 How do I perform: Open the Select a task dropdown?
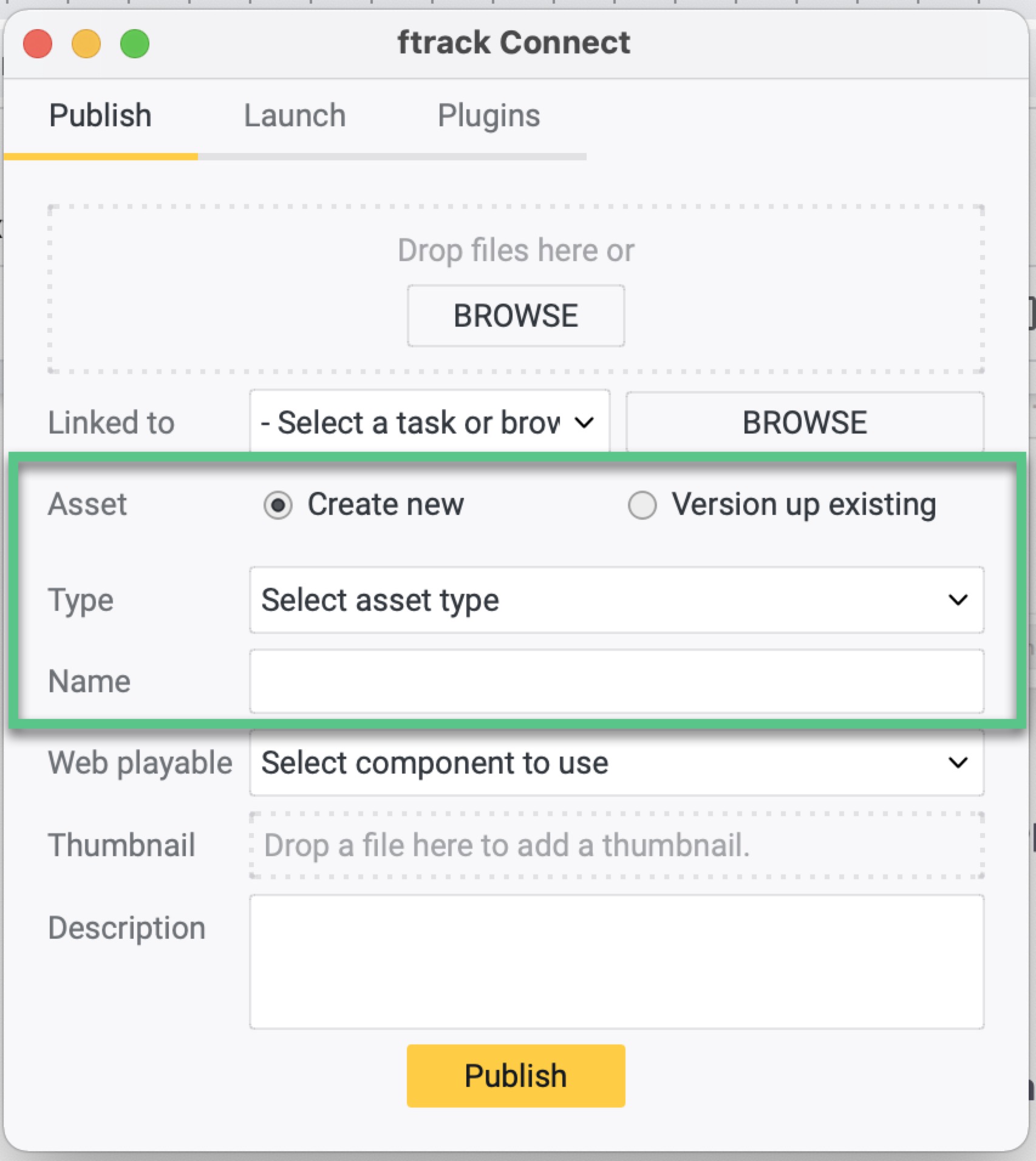[x=429, y=422]
